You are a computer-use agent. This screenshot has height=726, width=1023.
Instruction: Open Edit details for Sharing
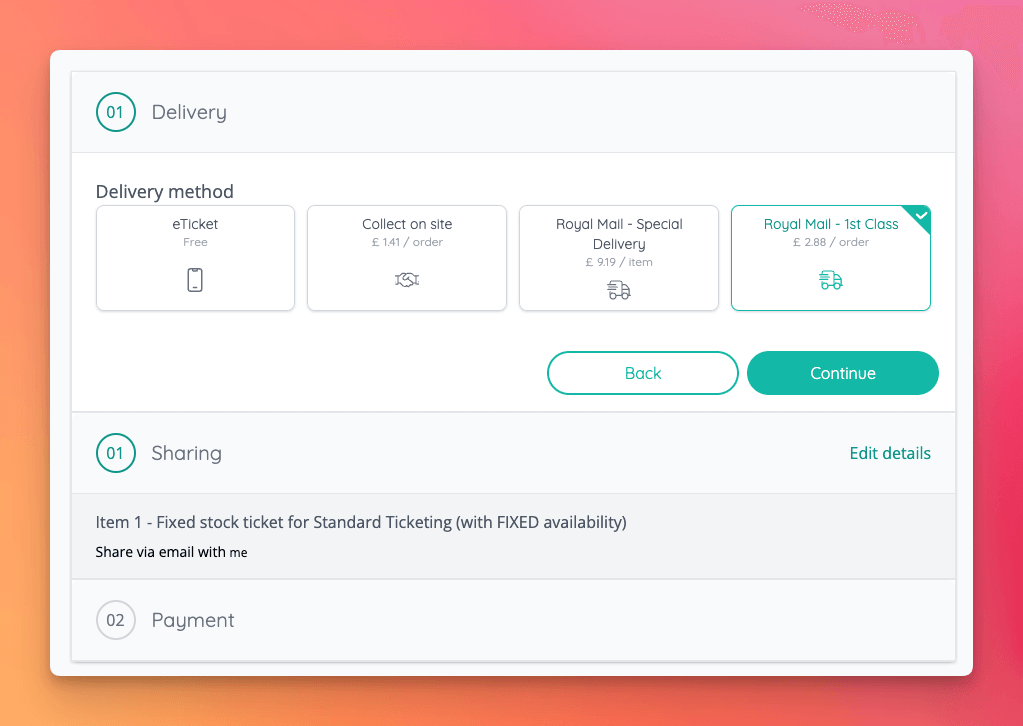(890, 453)
